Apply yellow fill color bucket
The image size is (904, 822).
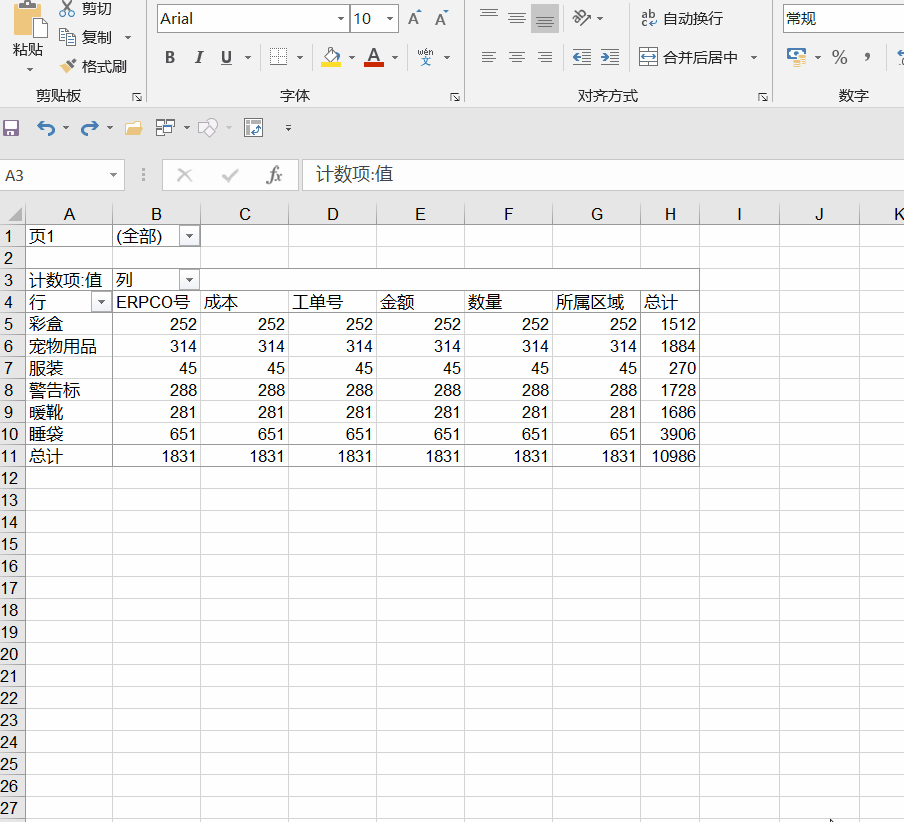pyautogui.click(x=331, y=57)
